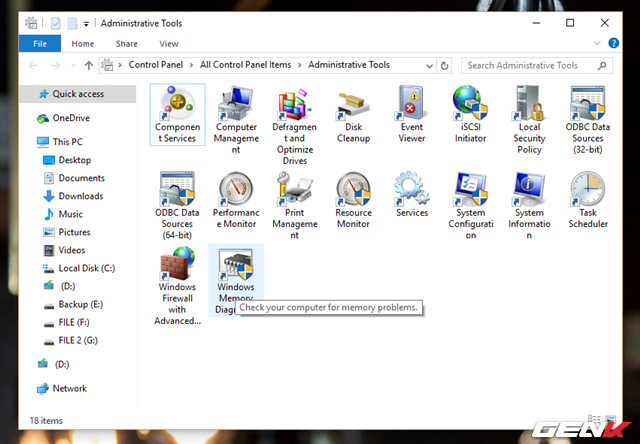Switch to the View ribbon tab
The width and height of the screenshot is (640, 444).
pyautogui.click(x=169, y=44)
